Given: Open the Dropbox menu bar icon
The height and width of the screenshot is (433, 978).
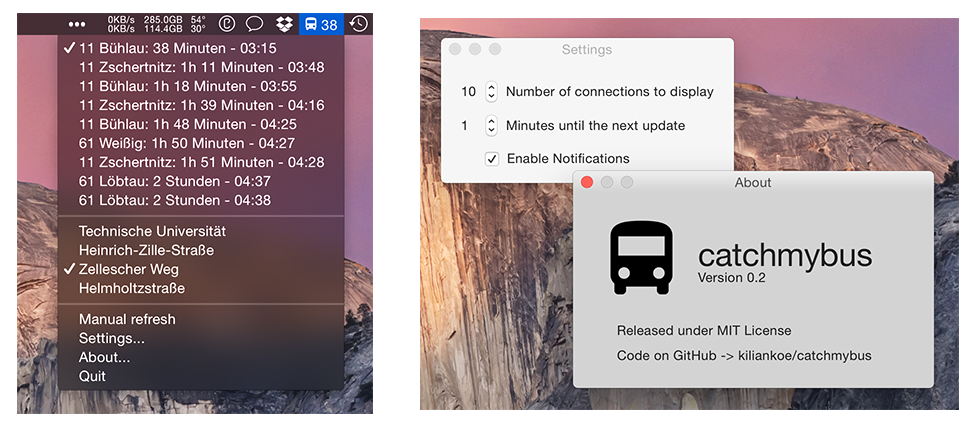Looking at the screenshot, I should (284, 24).
